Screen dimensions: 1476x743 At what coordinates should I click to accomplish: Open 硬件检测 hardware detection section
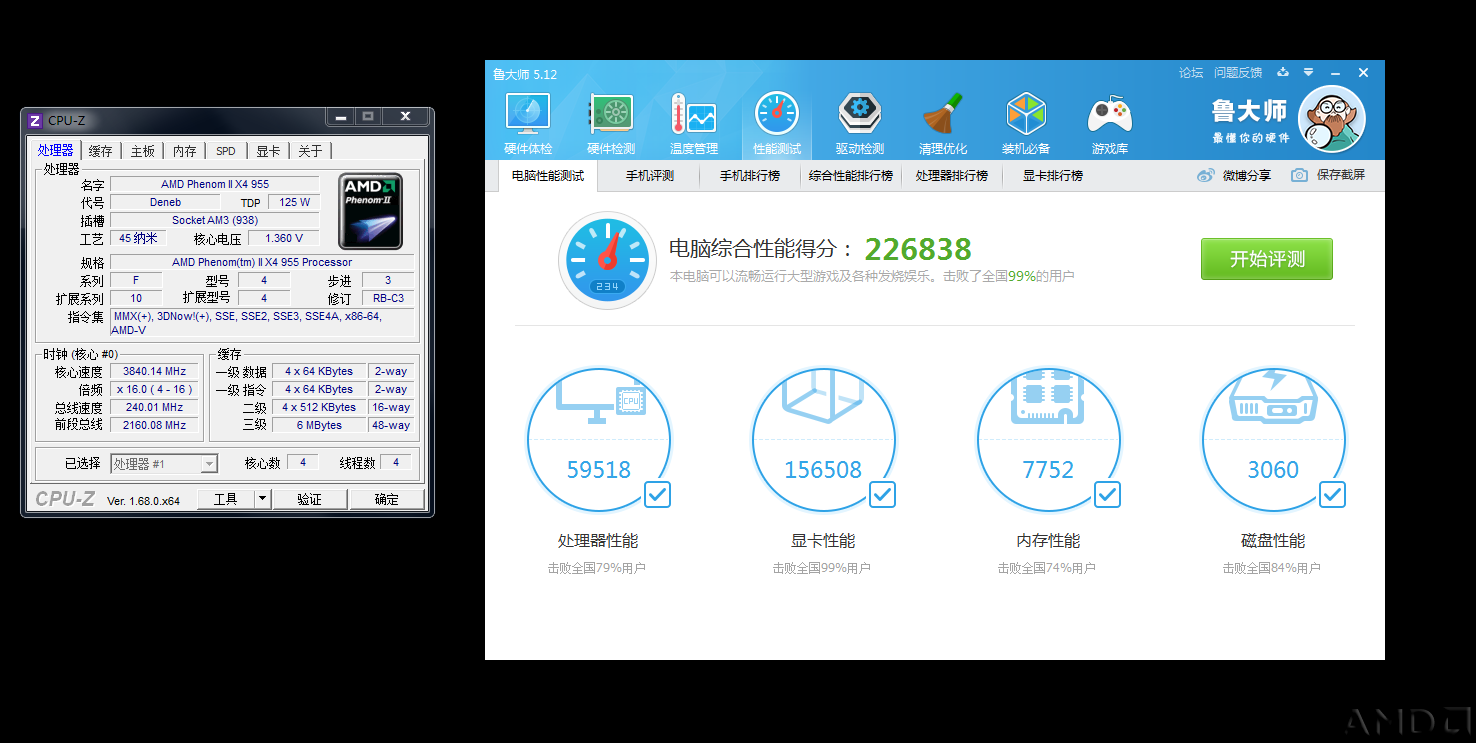[x=611, y=123]
